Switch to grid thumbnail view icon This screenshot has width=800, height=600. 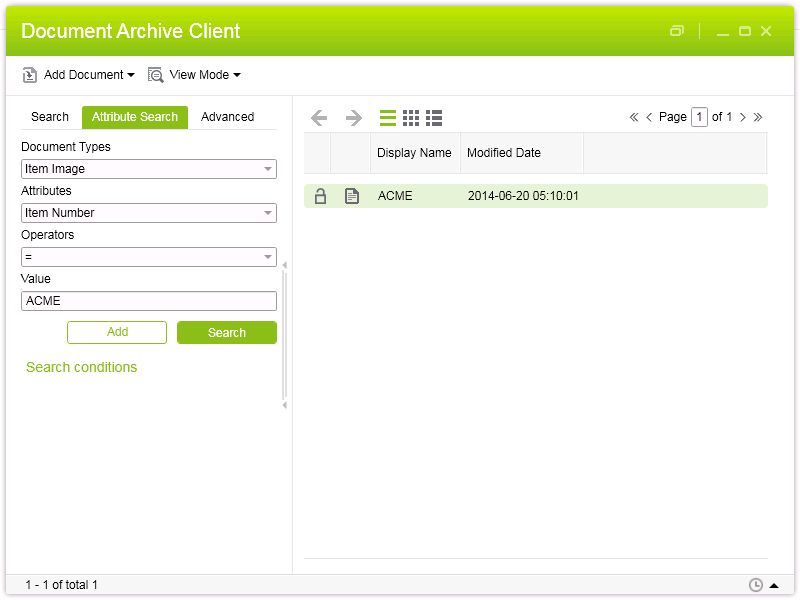411,118
